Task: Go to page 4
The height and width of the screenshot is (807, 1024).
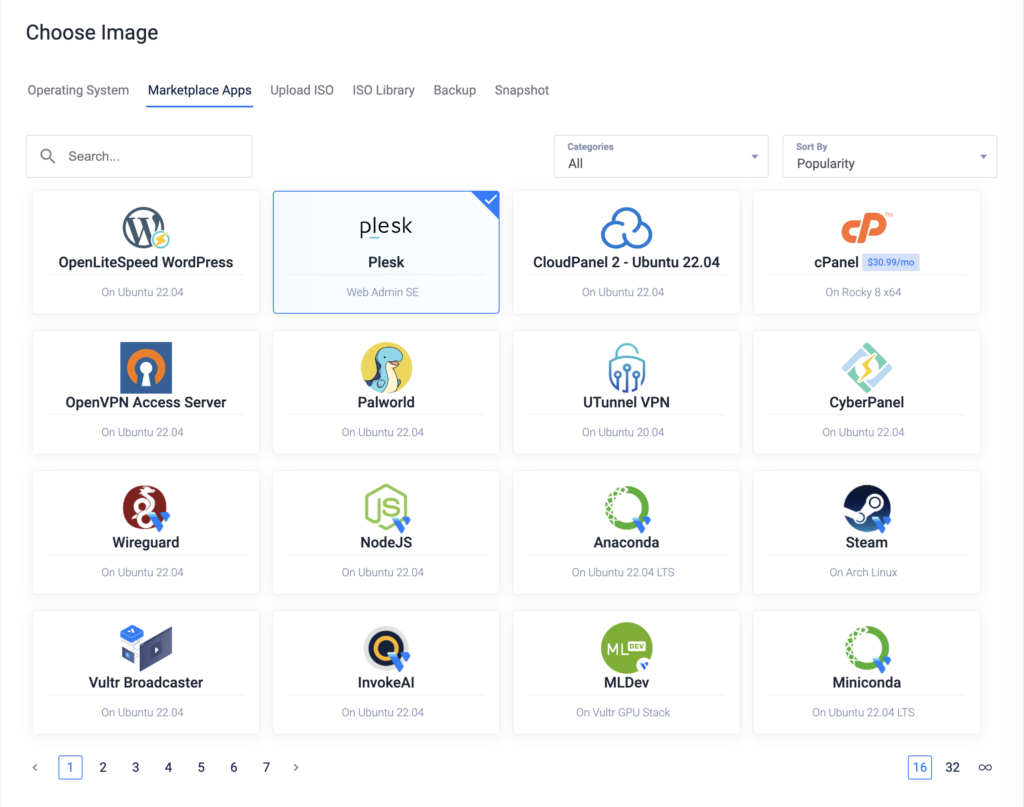Action: tap(168, 767)
